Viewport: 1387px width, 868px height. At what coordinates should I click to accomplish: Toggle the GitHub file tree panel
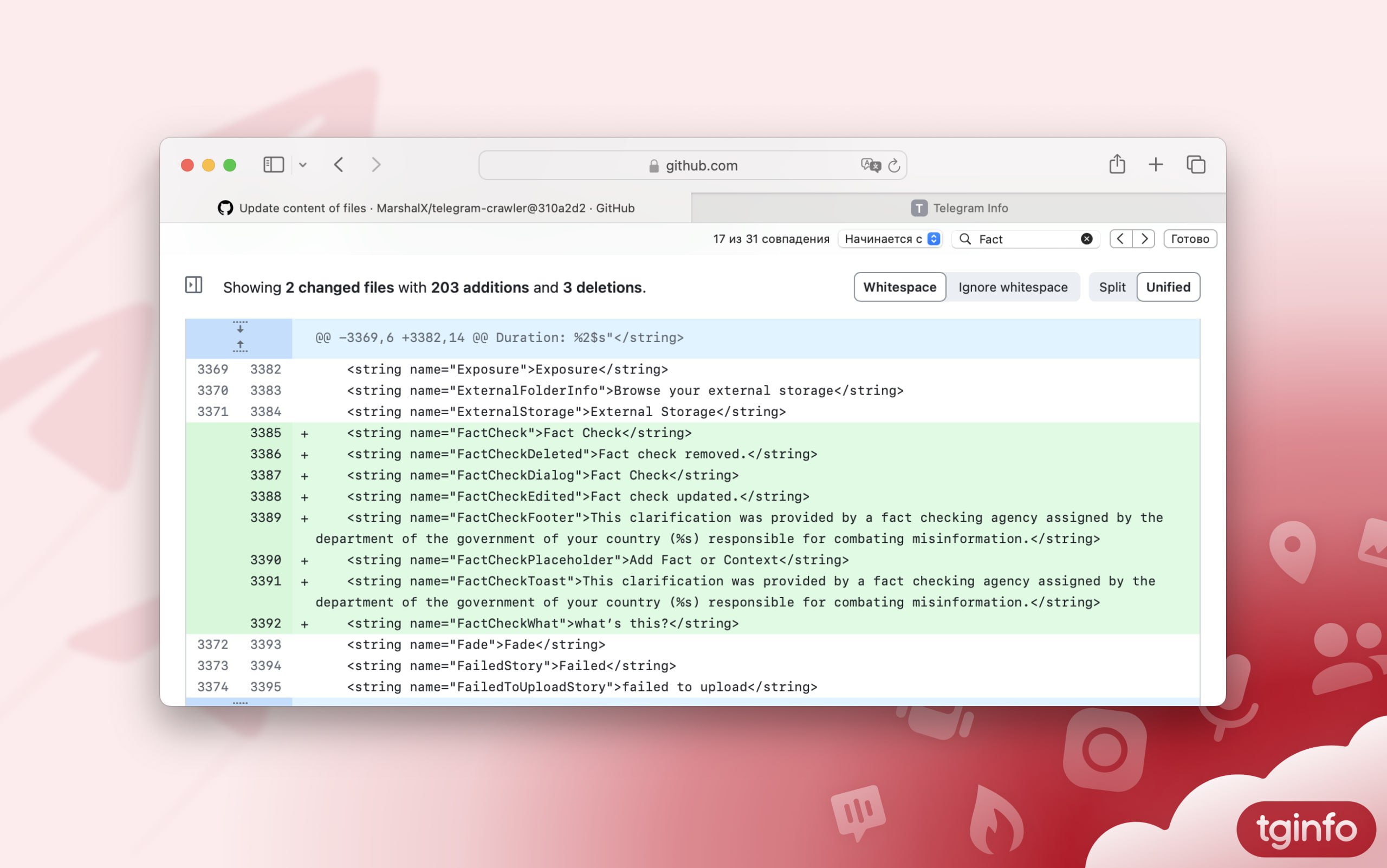pyautogui.click(x=193, y=285)
